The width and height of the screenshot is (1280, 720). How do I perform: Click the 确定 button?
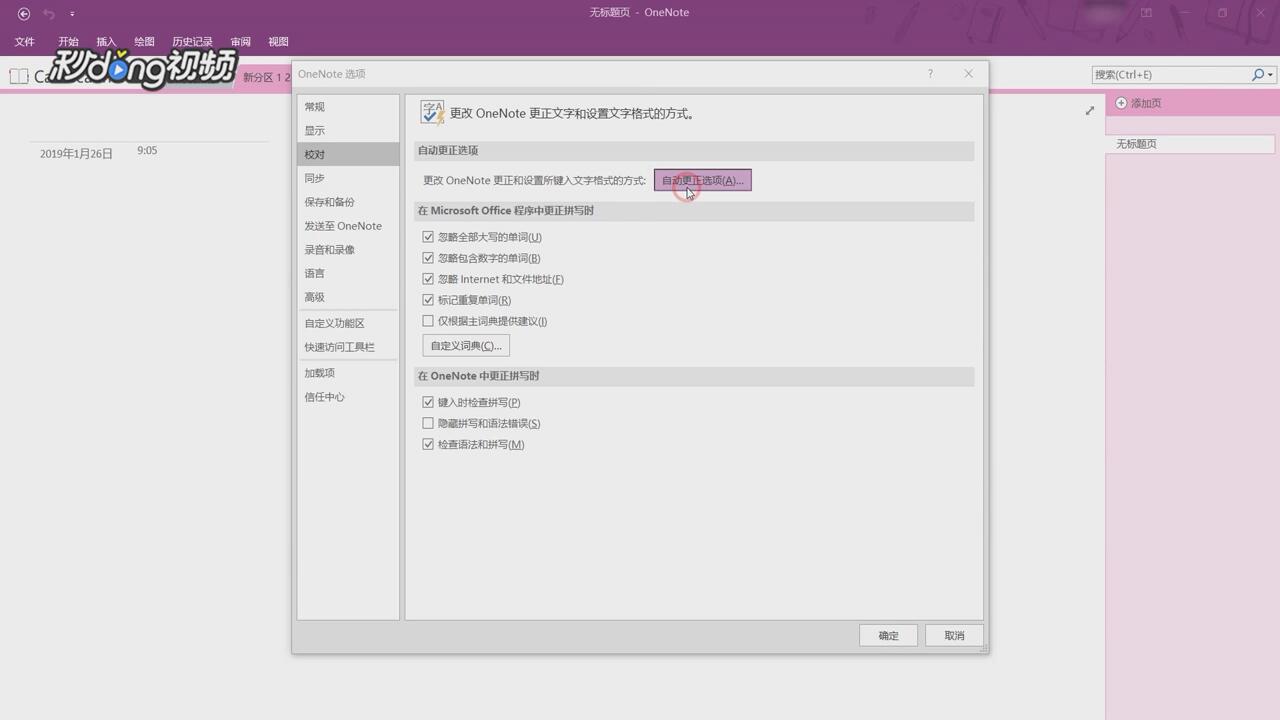tap(888, 636)
